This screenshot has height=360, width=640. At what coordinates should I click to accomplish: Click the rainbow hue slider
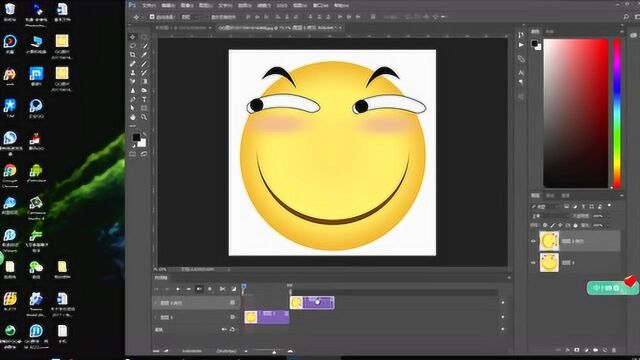click(617, 113)
